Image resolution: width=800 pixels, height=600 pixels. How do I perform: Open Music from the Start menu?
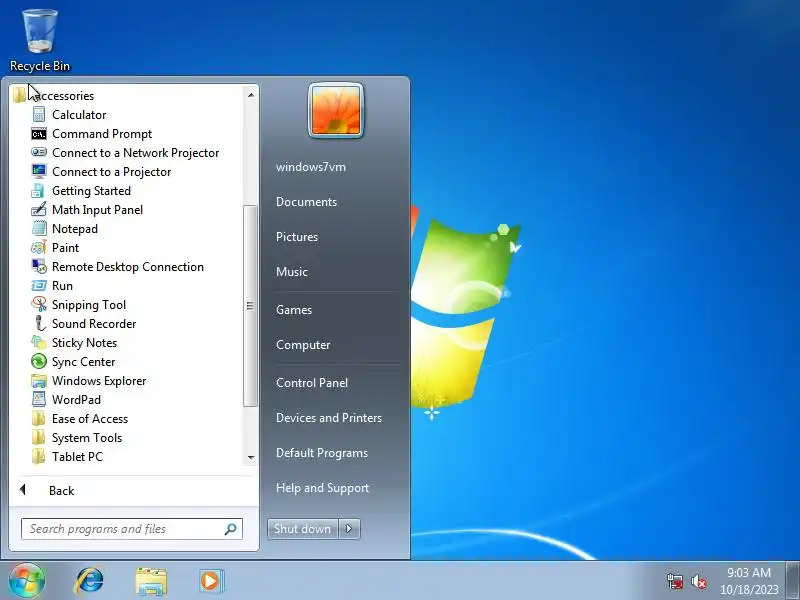coord(292,272)
